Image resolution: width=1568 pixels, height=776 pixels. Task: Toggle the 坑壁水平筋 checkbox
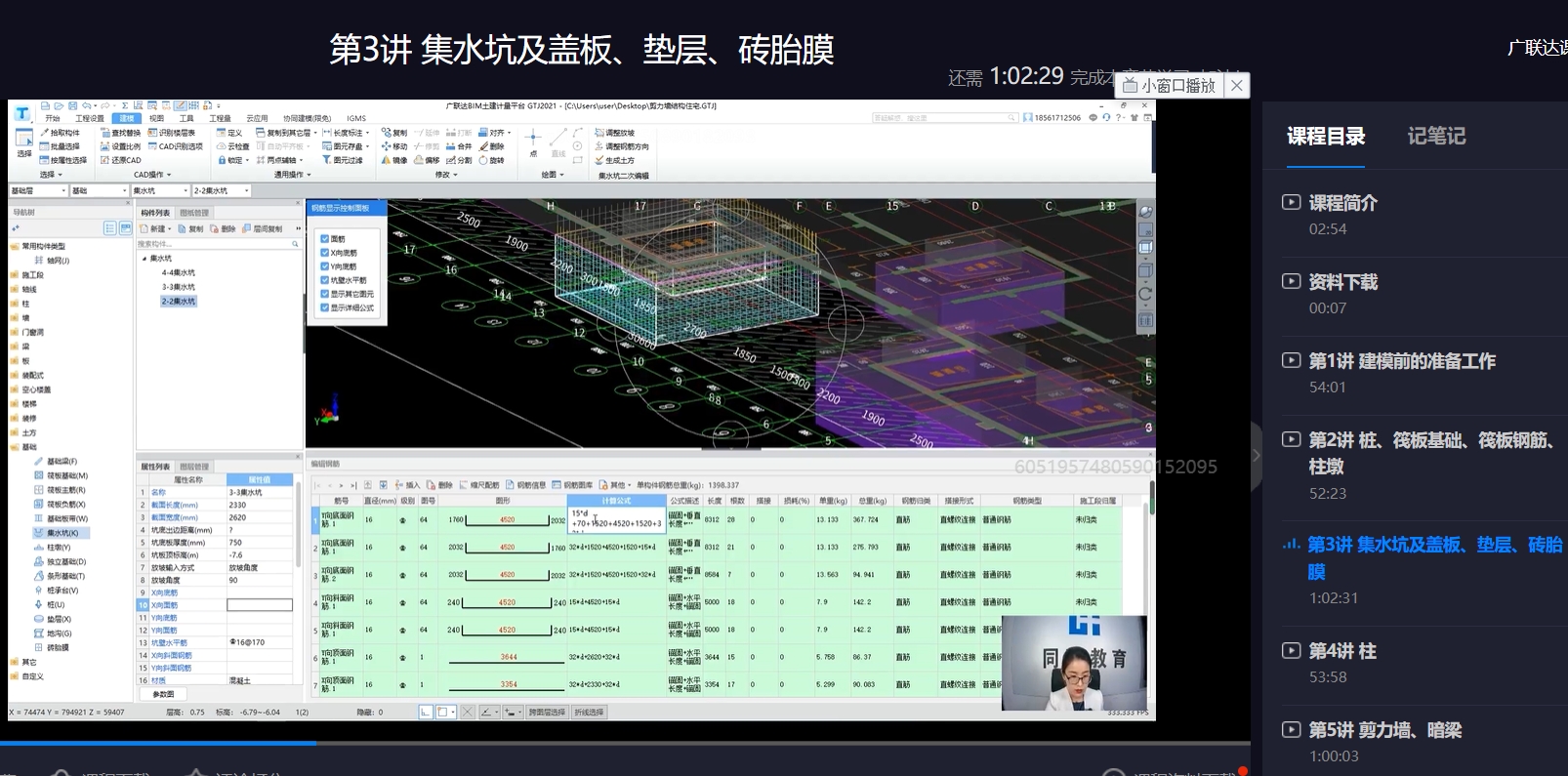(325, 280)
